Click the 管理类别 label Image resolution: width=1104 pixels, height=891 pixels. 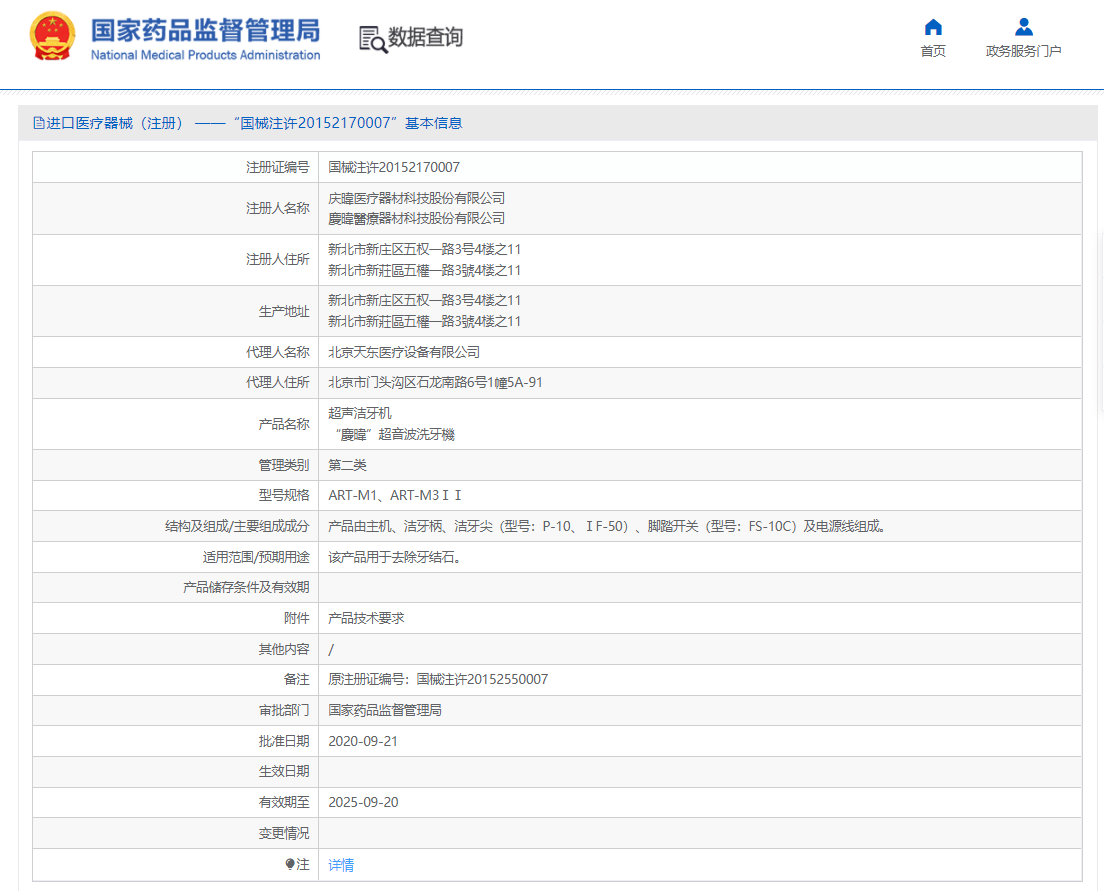(284, 465)
